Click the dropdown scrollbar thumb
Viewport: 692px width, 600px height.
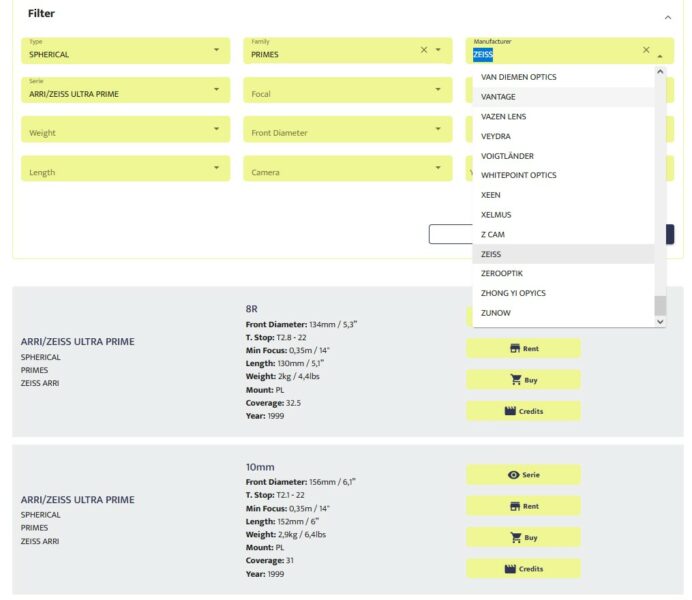tap(660, 305)
